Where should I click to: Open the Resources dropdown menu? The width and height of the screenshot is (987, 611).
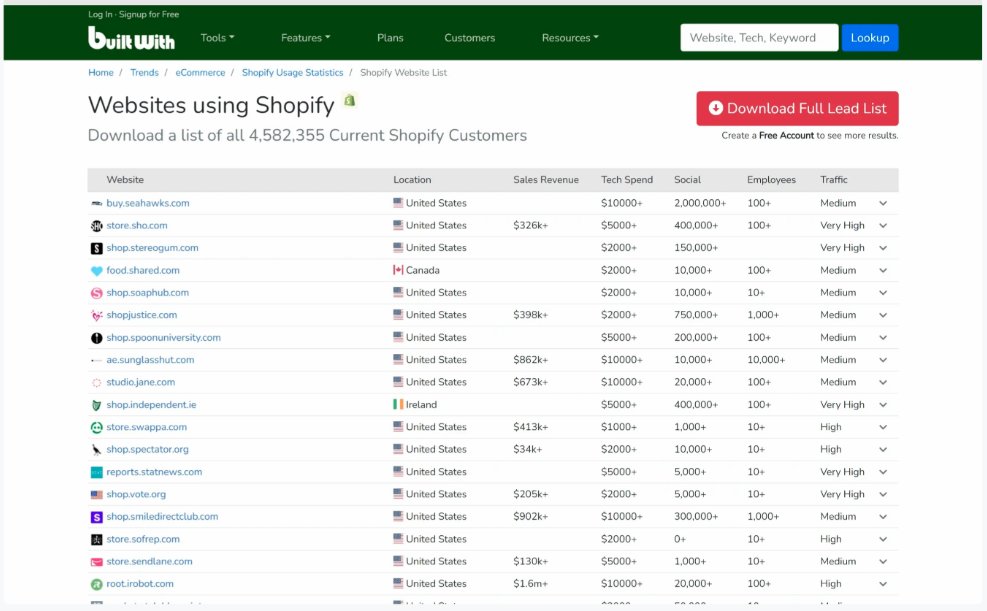click(570, 38)
